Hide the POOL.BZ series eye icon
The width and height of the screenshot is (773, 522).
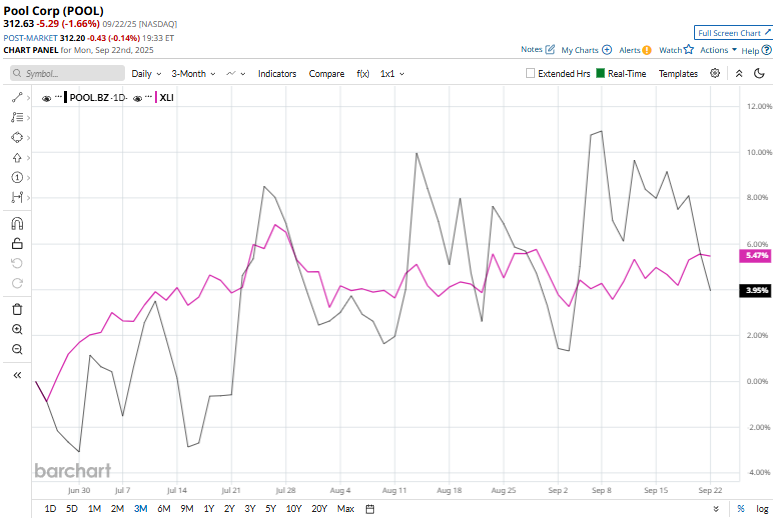(x=46, y=98)
